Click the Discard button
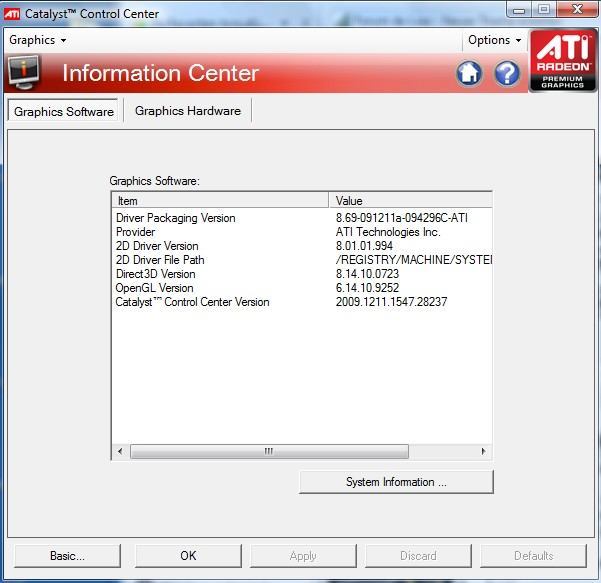 (418, 555)
